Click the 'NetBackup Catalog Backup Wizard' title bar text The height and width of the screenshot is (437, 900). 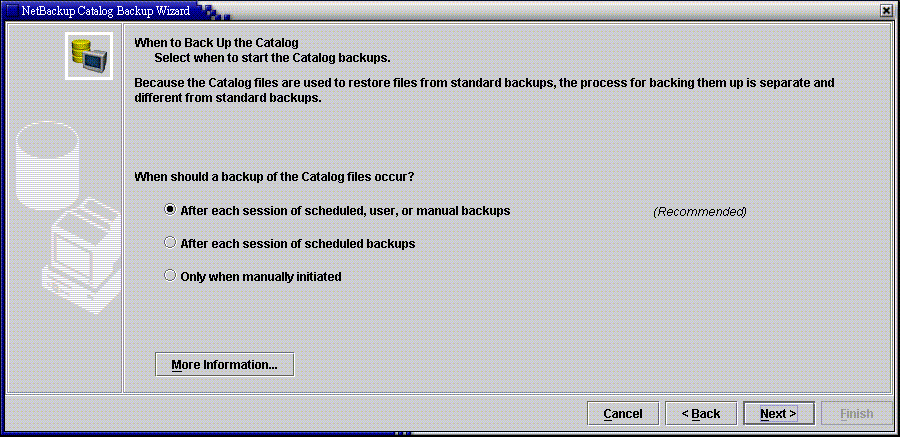[106, 10]
